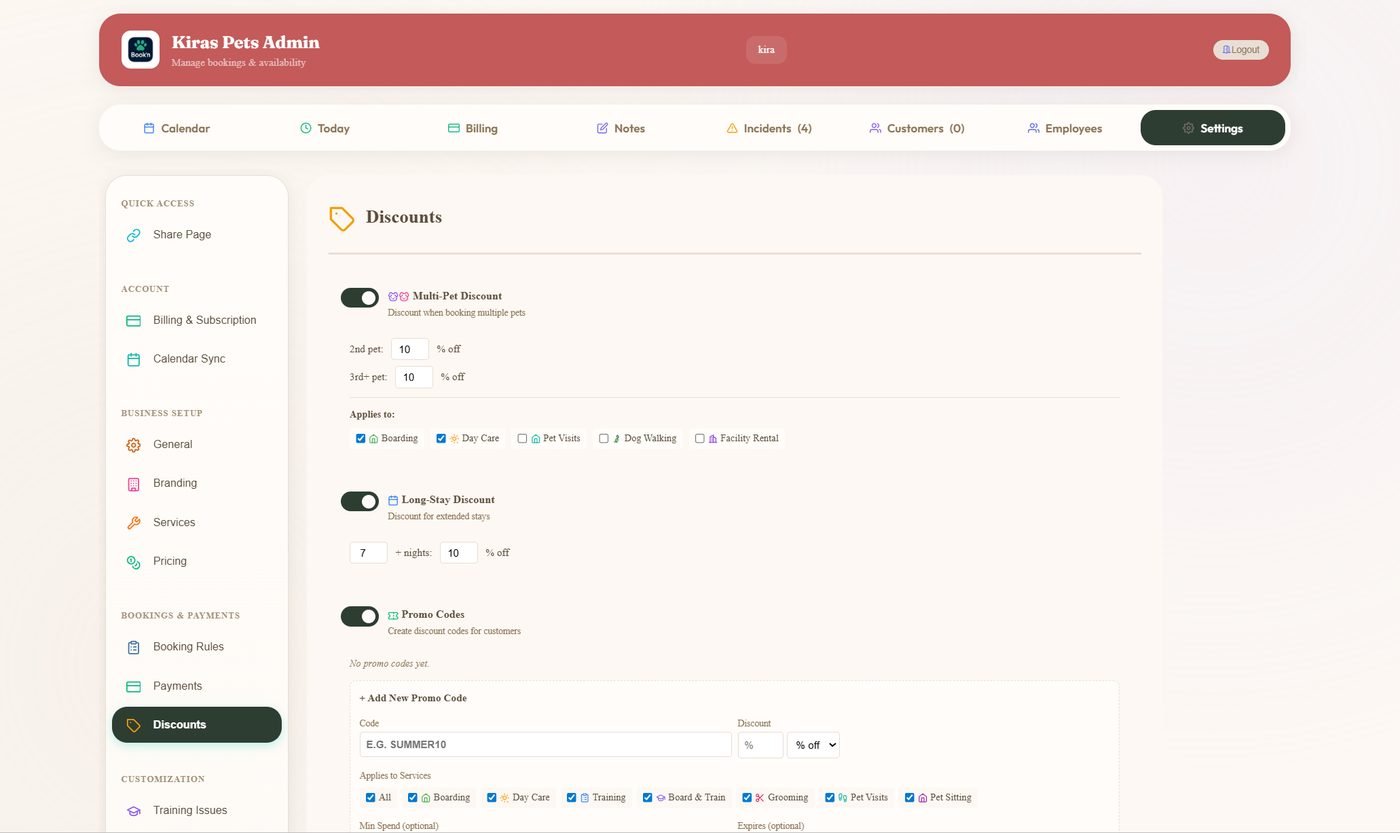Go to Pricing settings
This screenshot has height=833, width=1400.
(x=197, y=562)
